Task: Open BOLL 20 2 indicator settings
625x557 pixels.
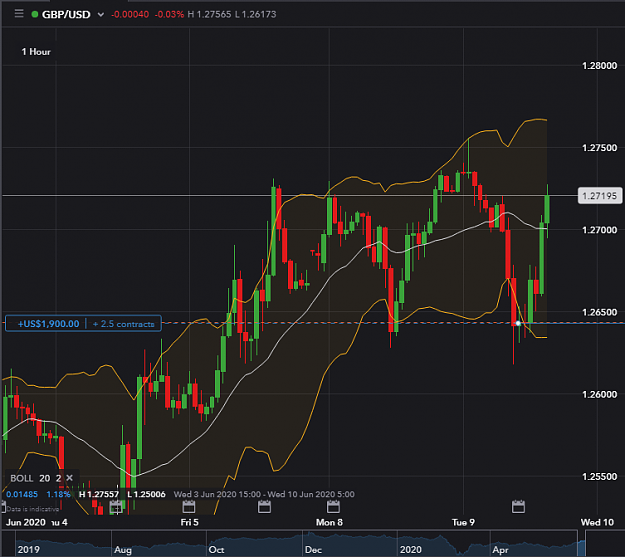Action: 35,478
